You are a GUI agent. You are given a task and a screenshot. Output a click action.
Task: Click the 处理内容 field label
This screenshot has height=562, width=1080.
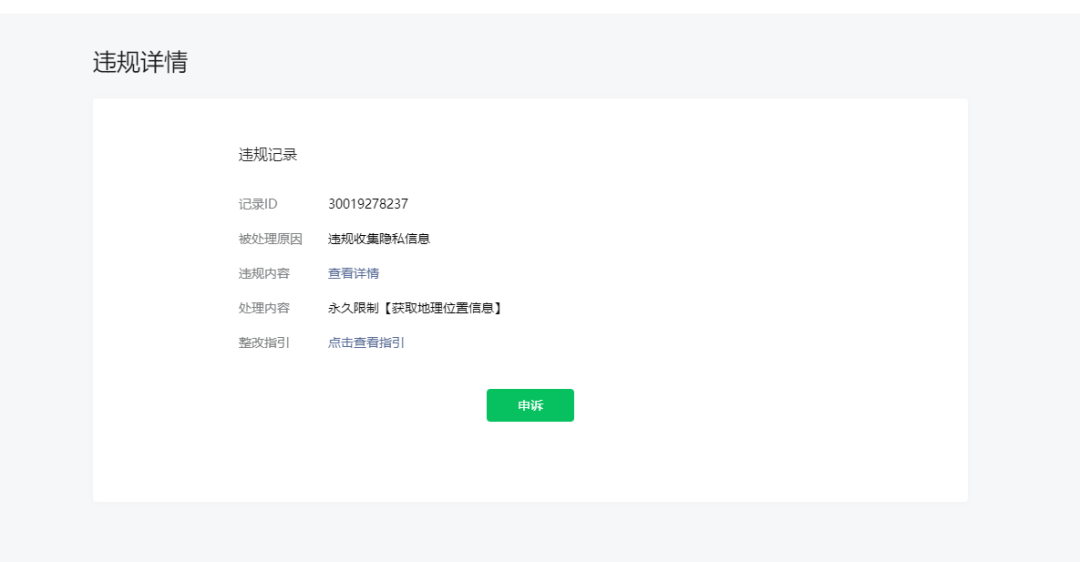(x=264, y=308)
